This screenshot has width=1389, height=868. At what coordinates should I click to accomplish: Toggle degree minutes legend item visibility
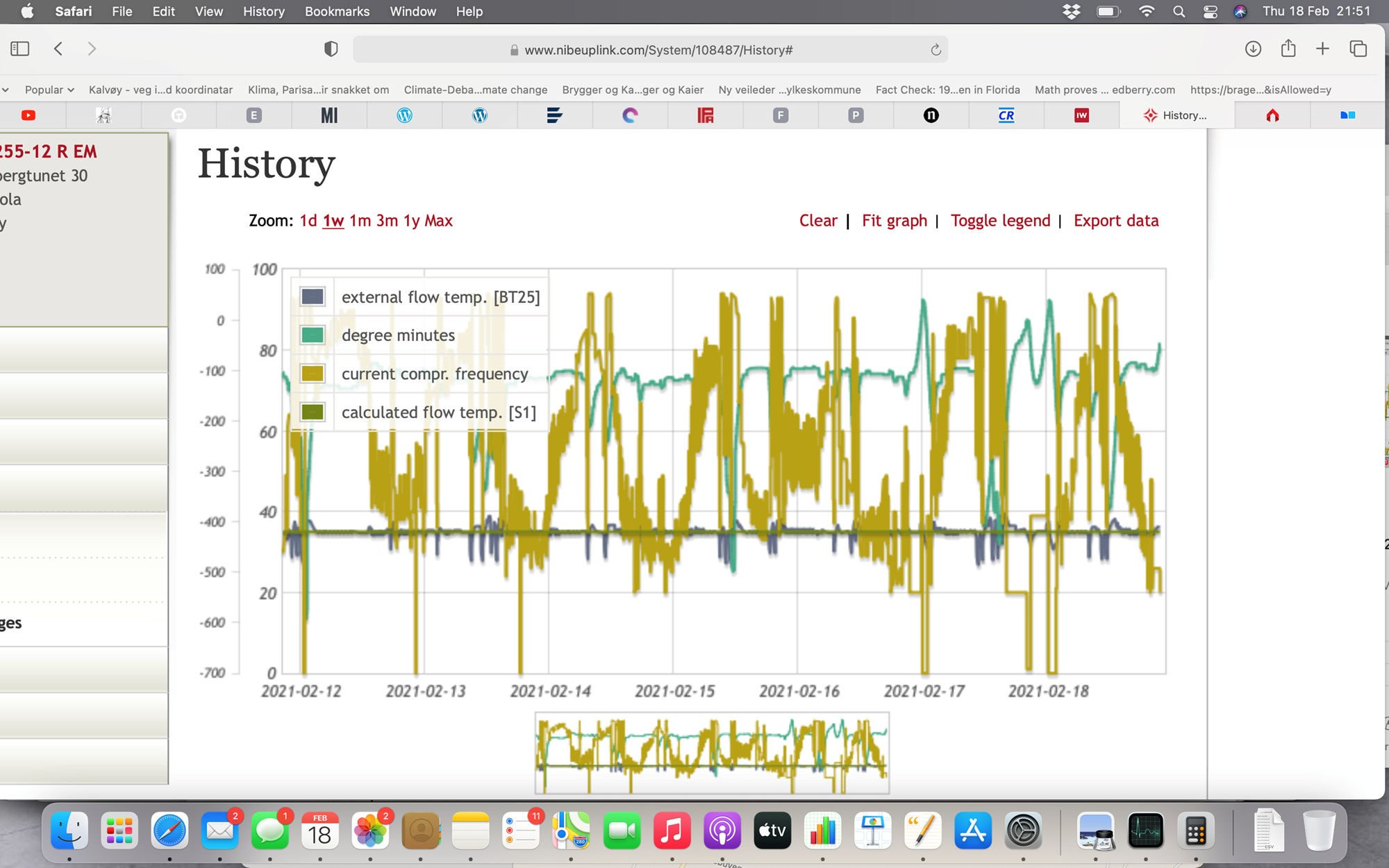click(398, 335)
